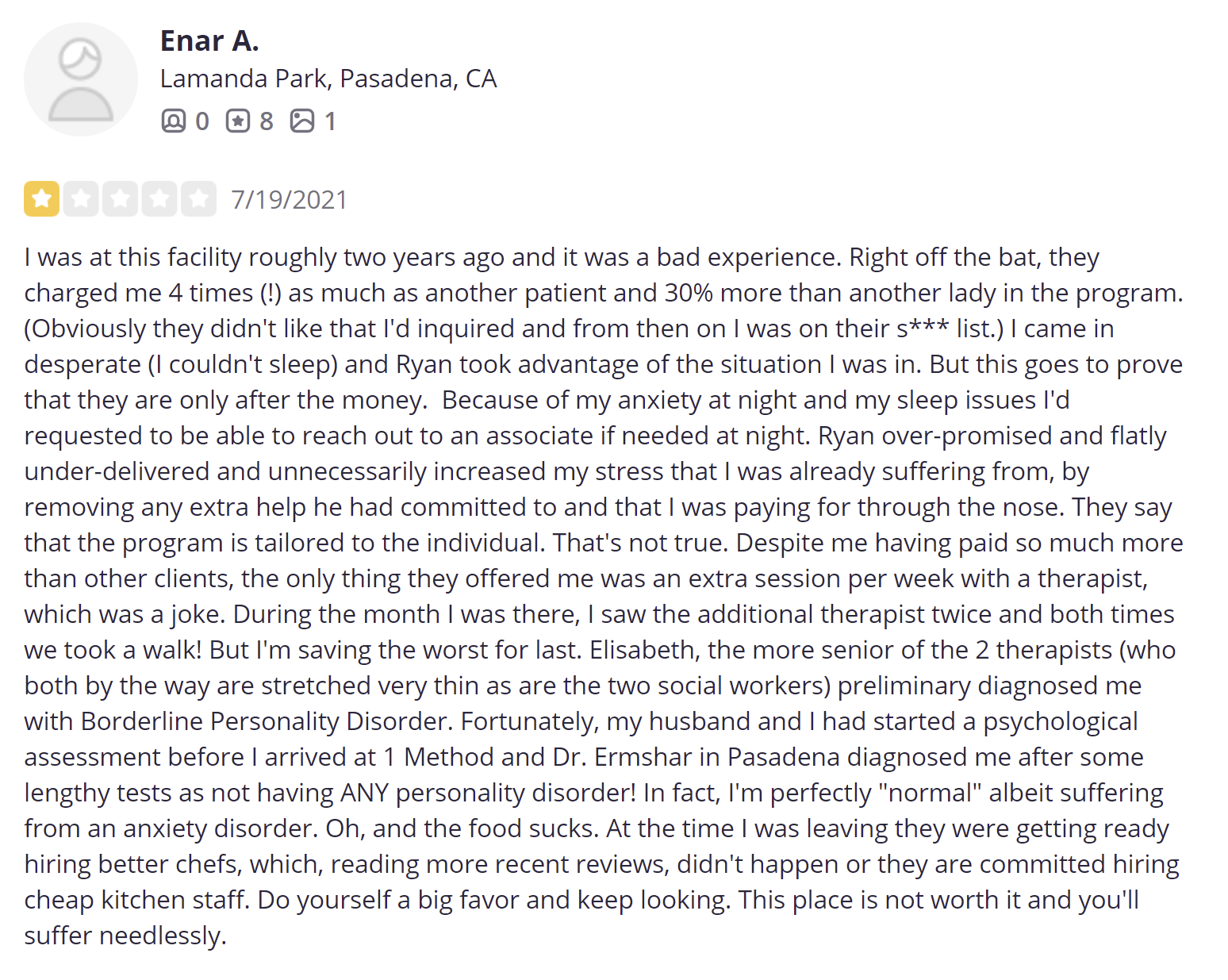Click the second empty rating star
Image resolution: width=1228 pixels, height=980 pixels.
(x=81, y=199)
